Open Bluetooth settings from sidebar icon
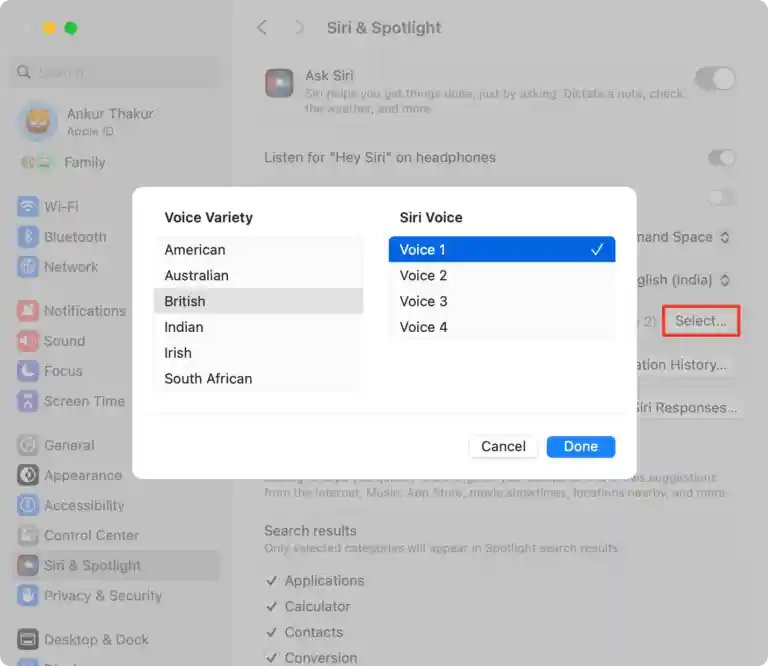 click(x=28, y=237)
